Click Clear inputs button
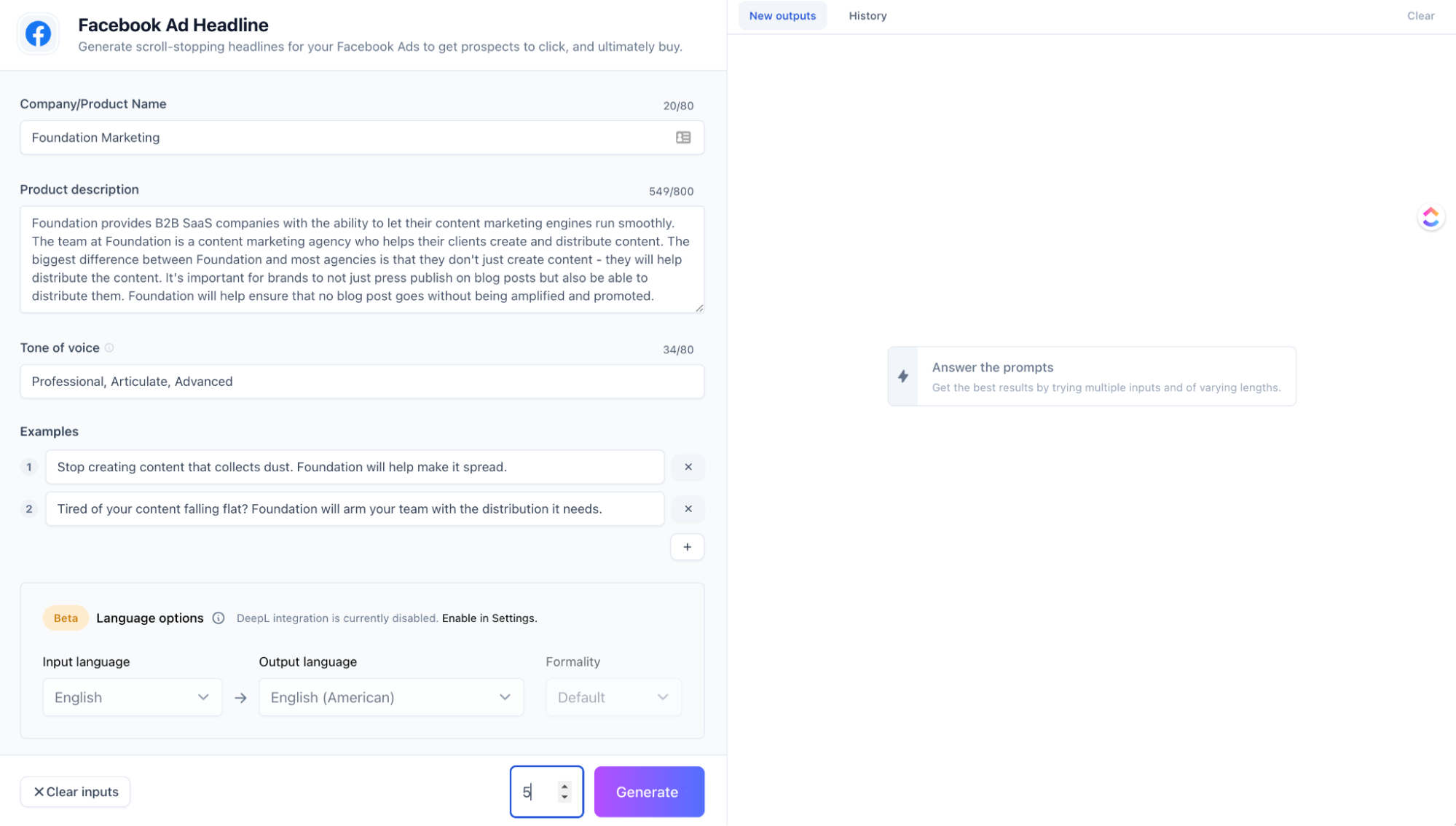The width and height of the screenshot is (1456, 826). point(75,792)
